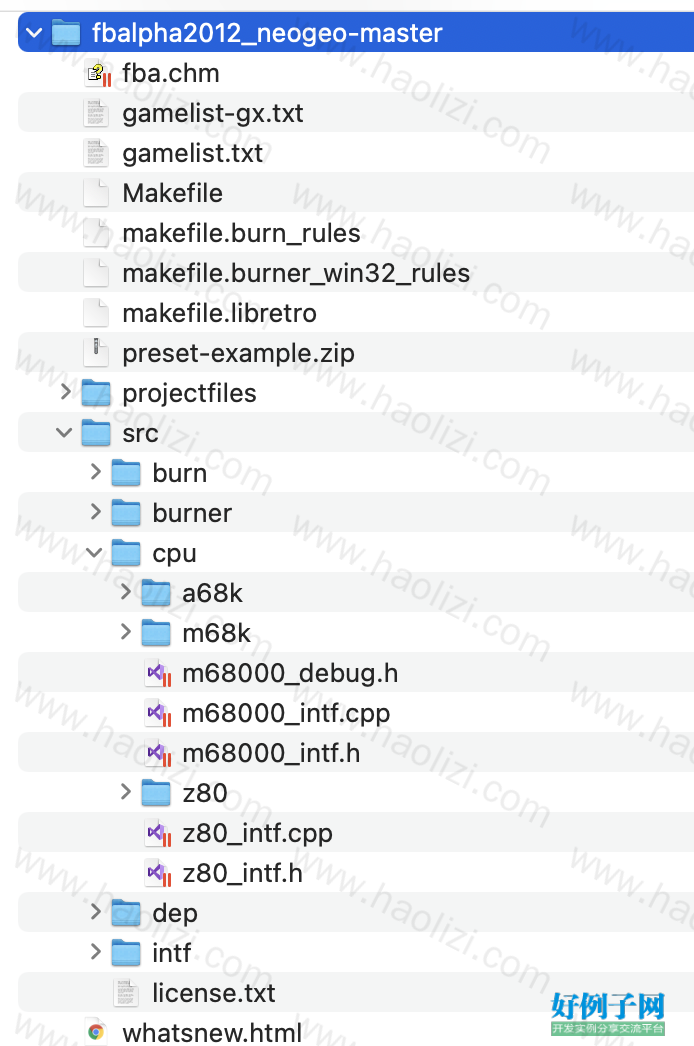Expand the burn folder
Screen dimensions: 694x1046
tap(95, 472)
